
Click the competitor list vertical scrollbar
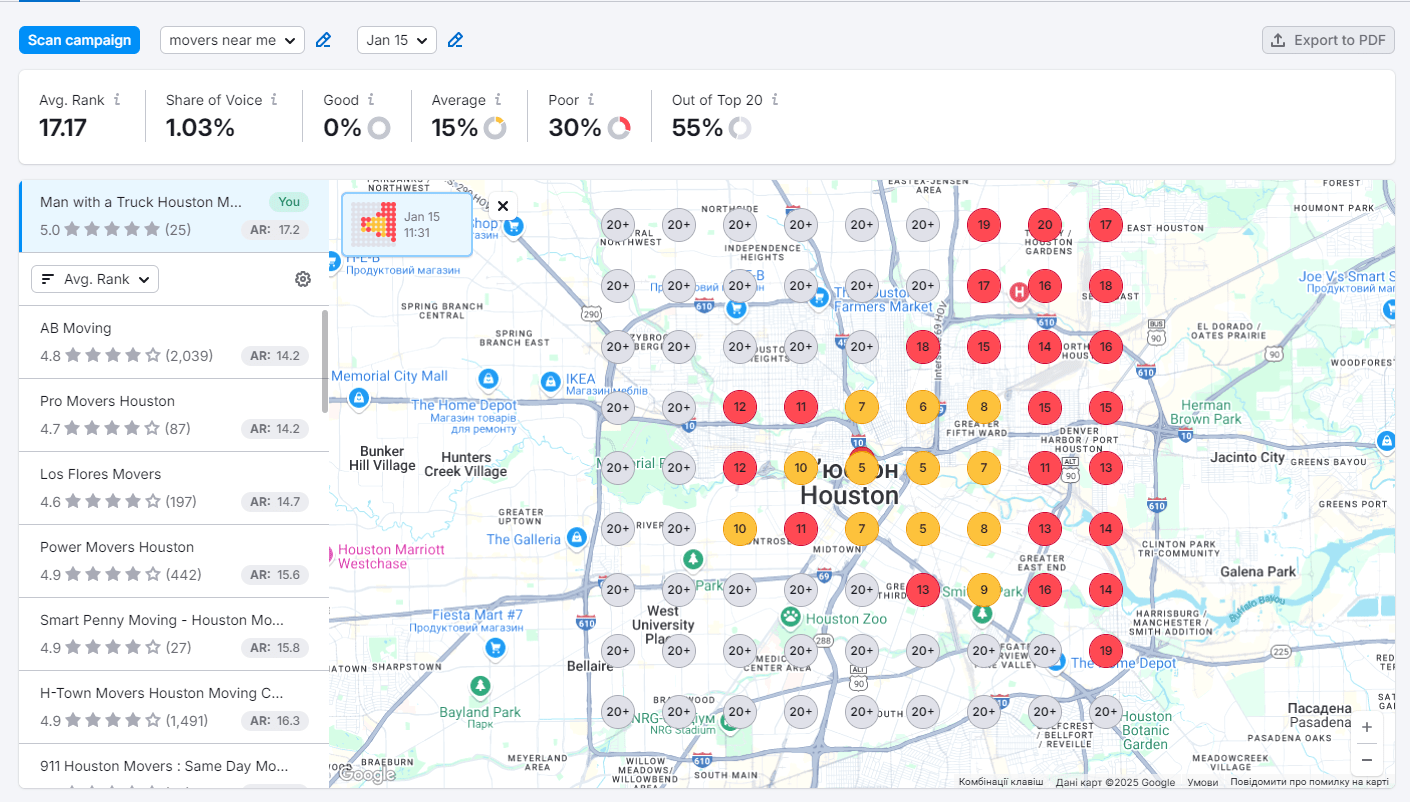[x=324, y=361]
